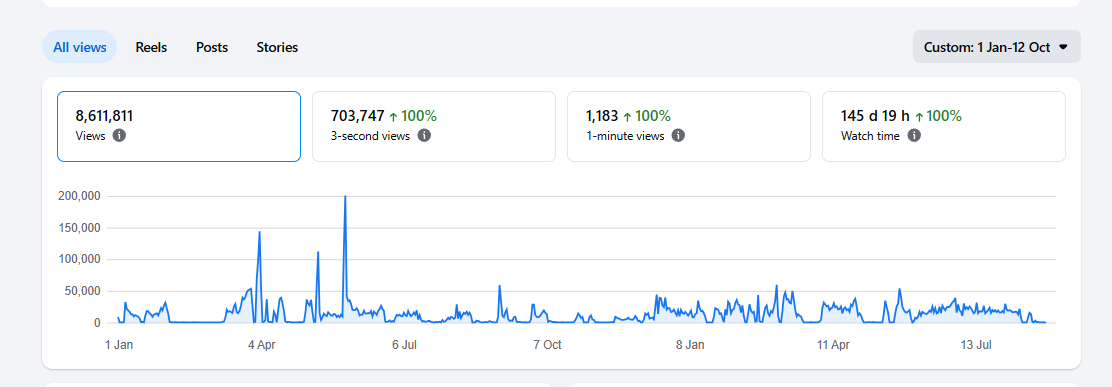This screenshot has width=1112, height=387.
Task: Switch to the Reels tab
Action: [151, 47]
